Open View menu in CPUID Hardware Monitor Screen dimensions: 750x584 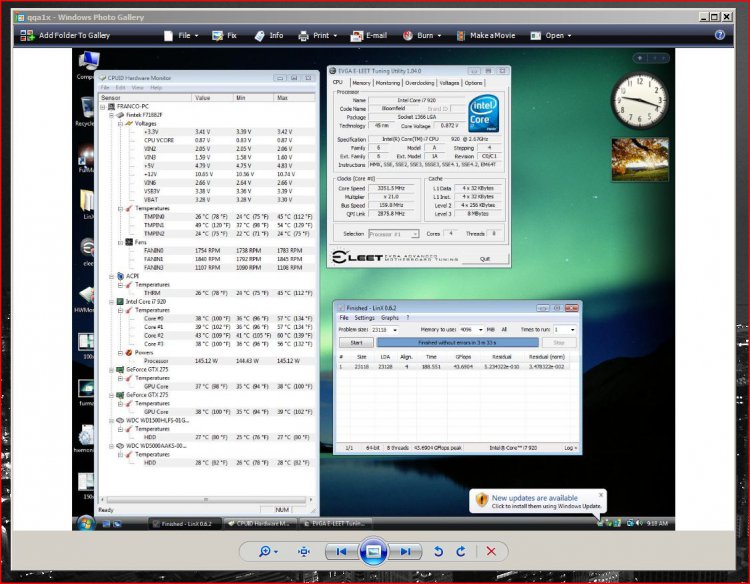[137, 88]
